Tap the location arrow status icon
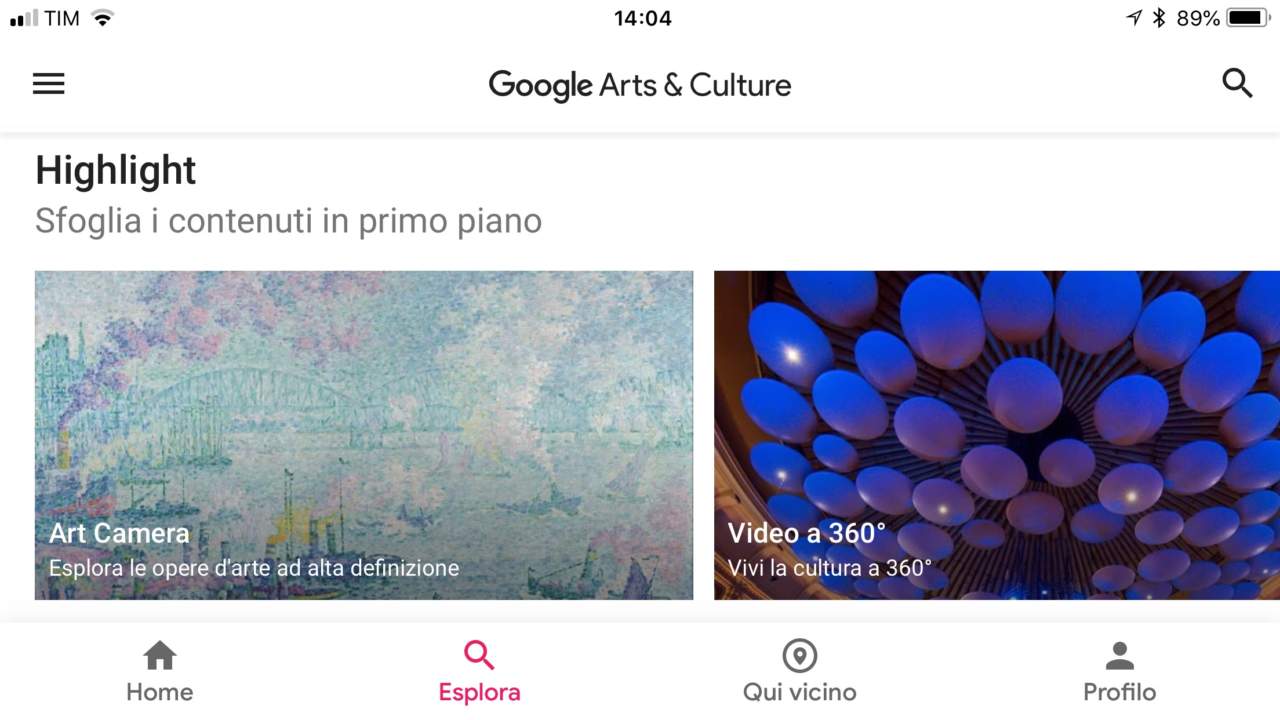 tap(1134, 18)
